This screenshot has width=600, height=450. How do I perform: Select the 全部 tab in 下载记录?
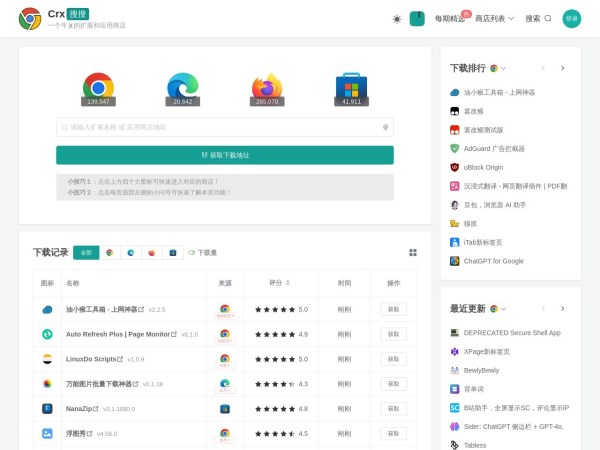[86, 253]
